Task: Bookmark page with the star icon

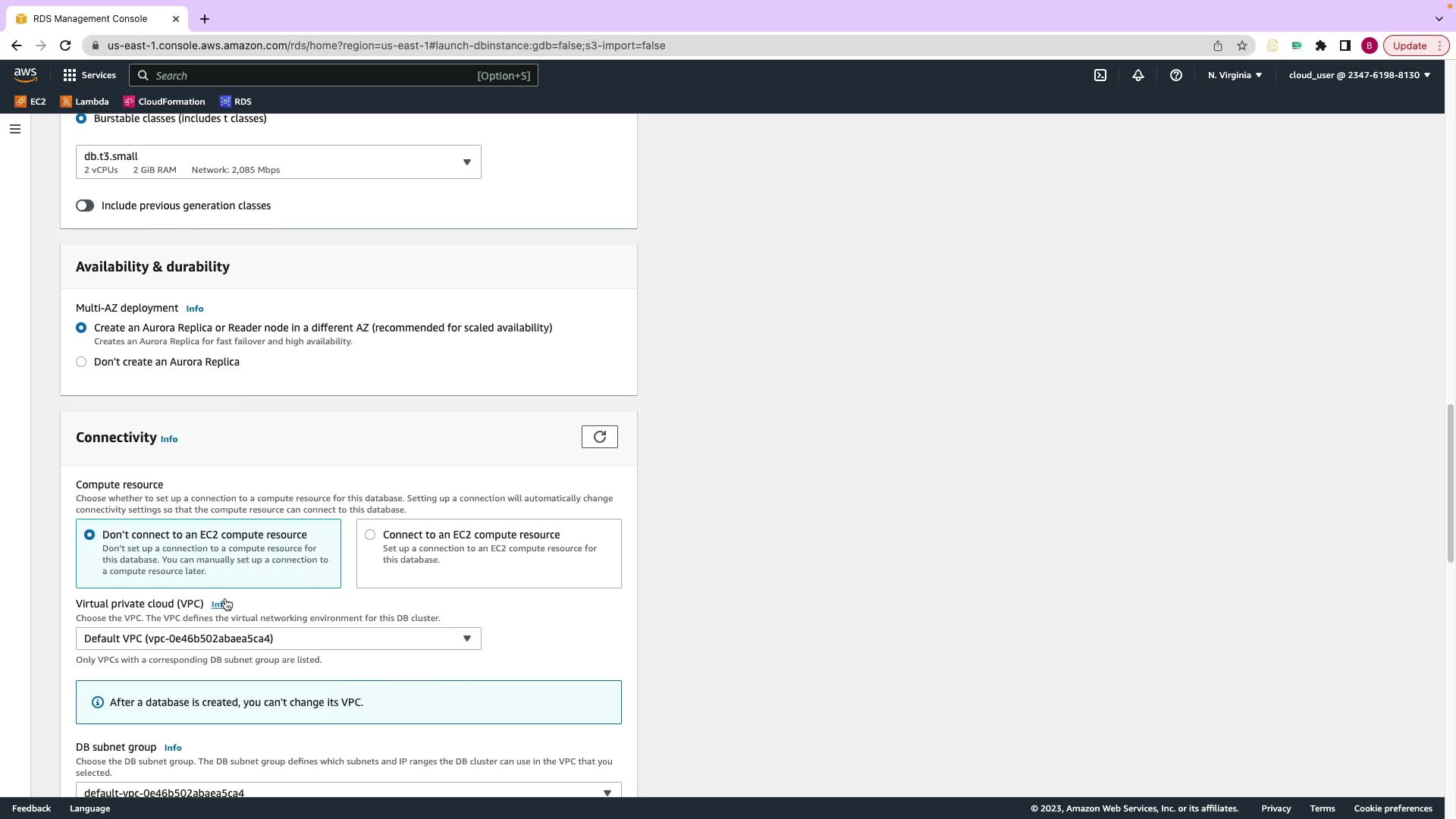Action: tap(1241, 45)
